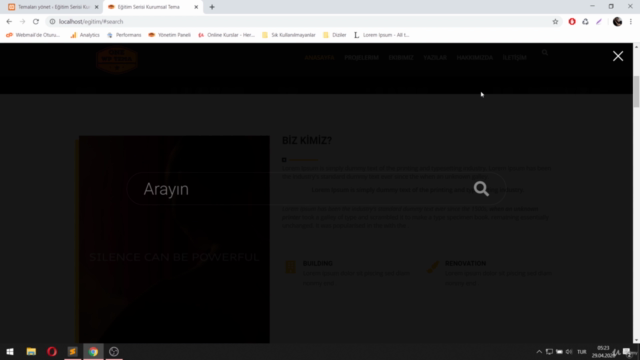Open the Webmail'de Oturu... bookmark

tap(33, 35)
